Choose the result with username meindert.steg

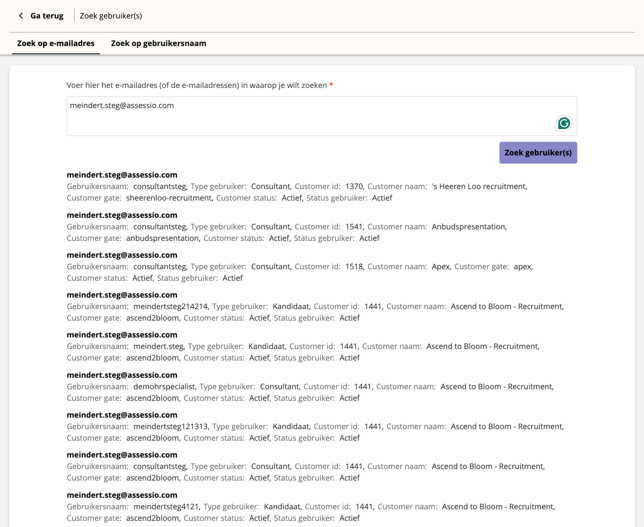[122, 335]
